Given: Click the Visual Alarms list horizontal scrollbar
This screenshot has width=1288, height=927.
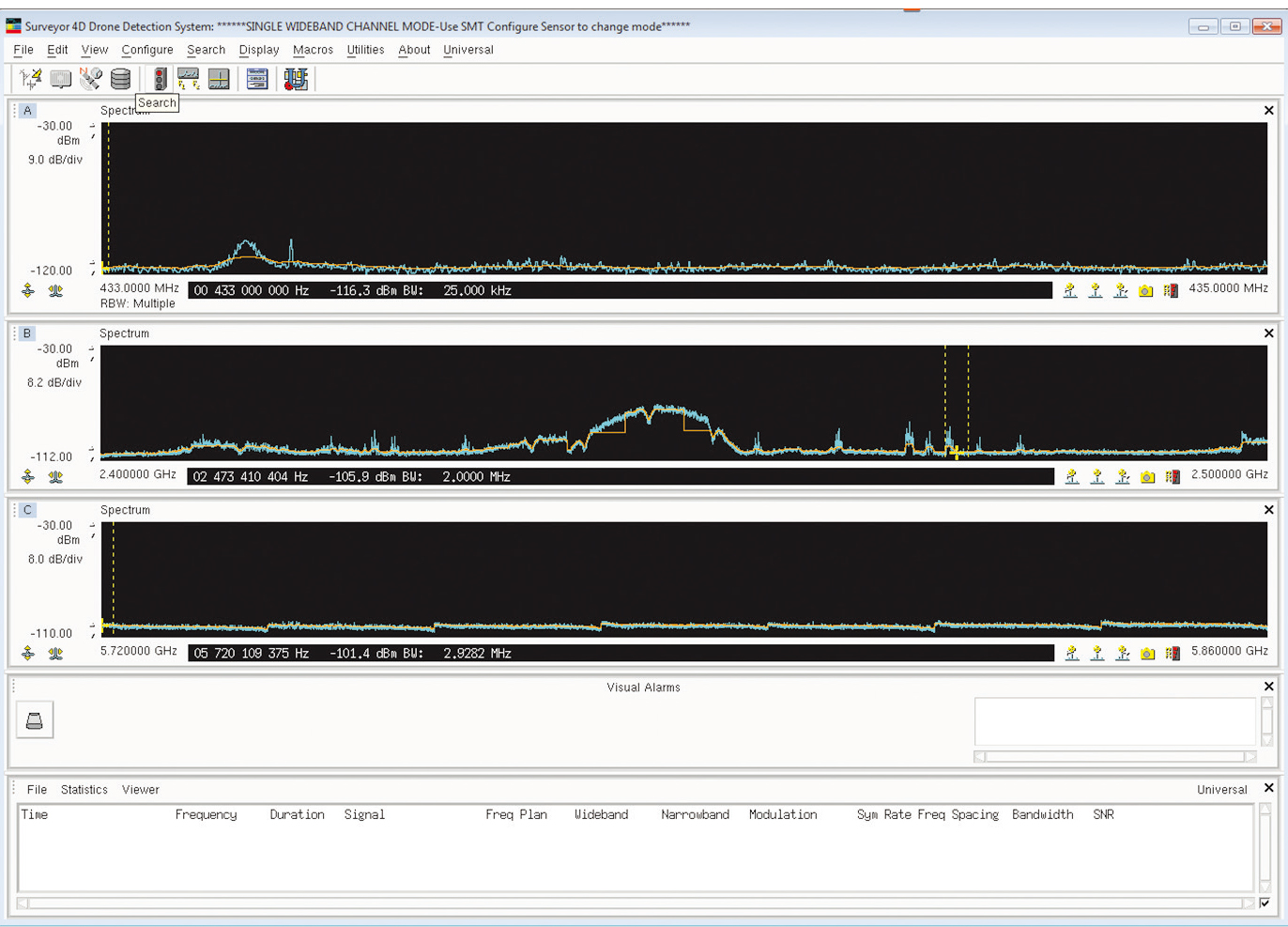Looking at the screenshot, I should click(x=1115, y=756).
